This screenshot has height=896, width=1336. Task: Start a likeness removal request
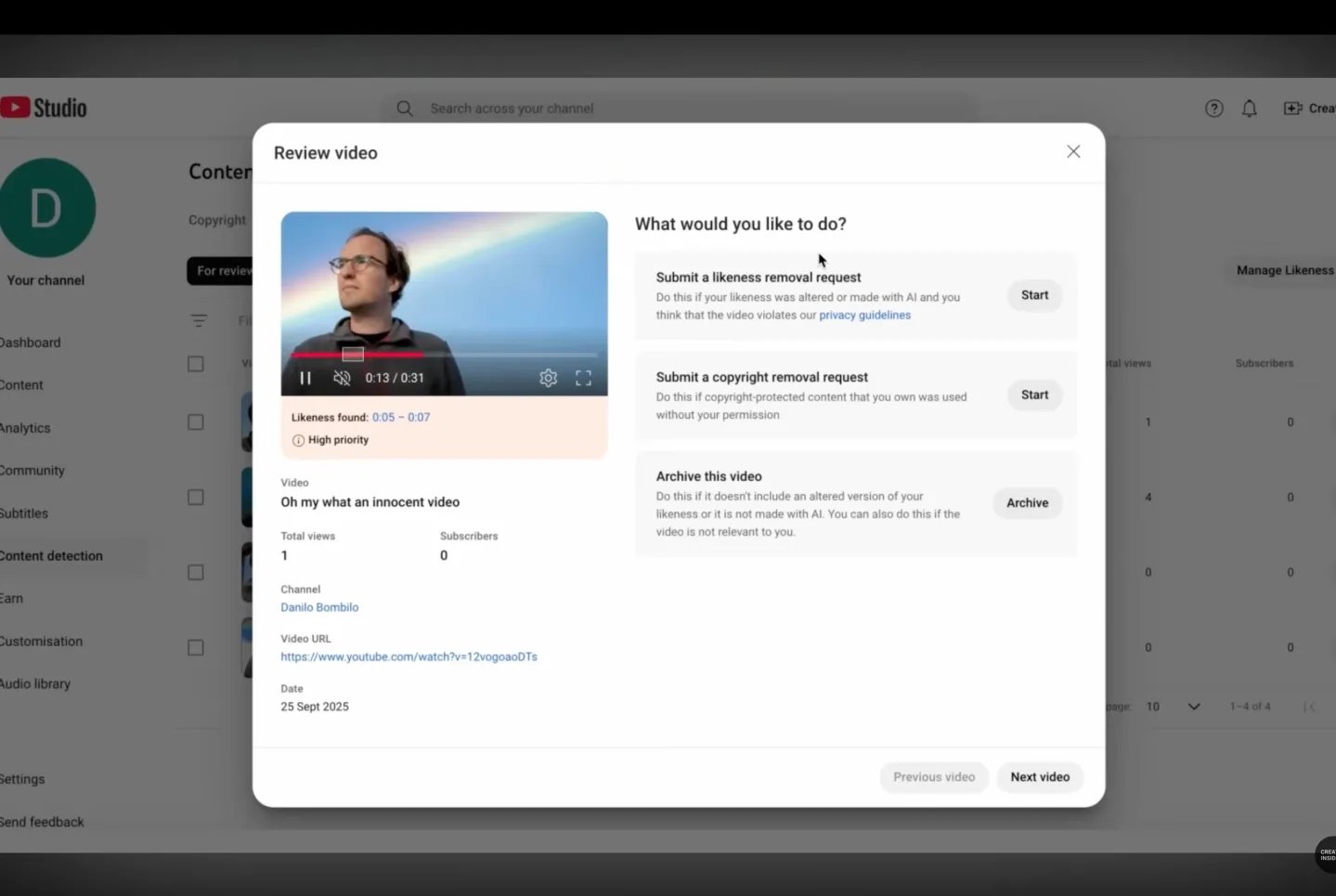coord(1033,295)
